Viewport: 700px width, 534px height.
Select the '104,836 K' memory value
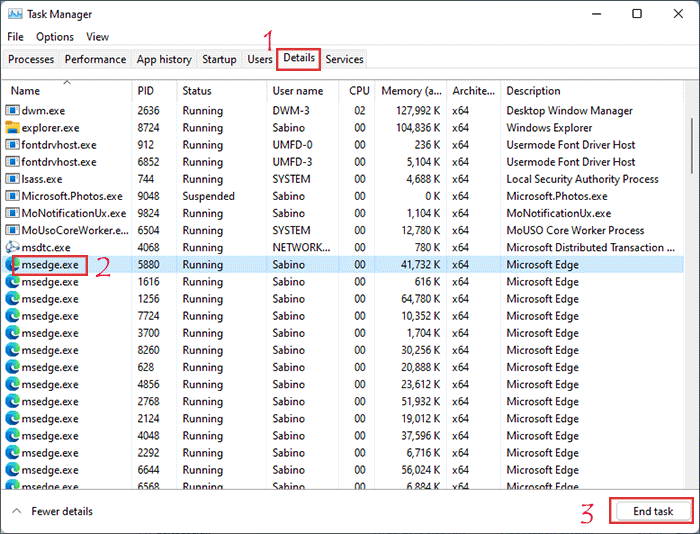(x=418, y=128)
